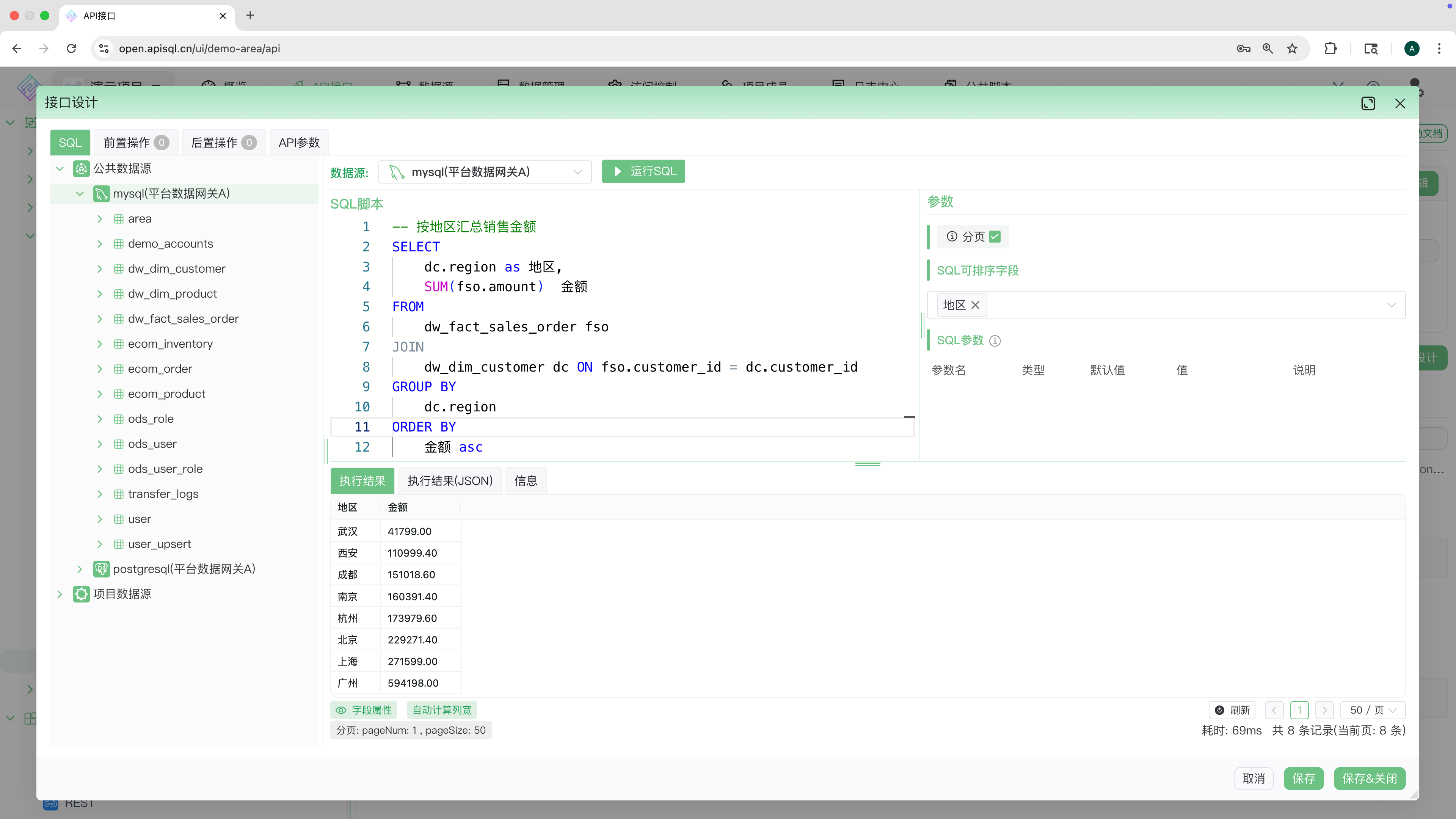Maximize the 接口设计 dialog via fullscreen icon
1456x819 pixels.
1368,104
